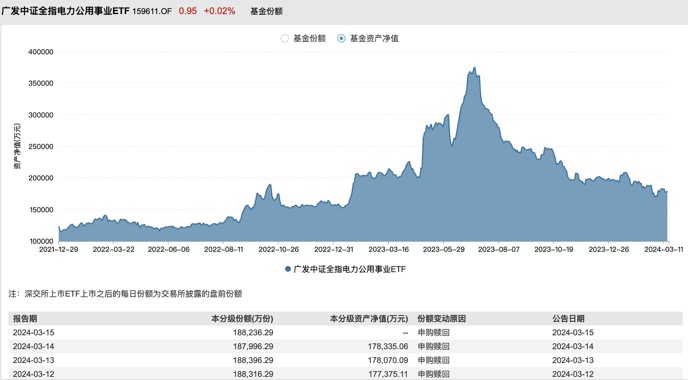
Task: Click the net asset value 177,375.11
Action: click(x=388, y=374)
